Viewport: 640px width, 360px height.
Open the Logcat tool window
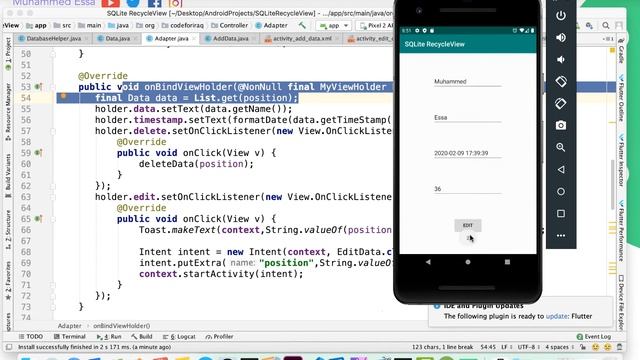179,336
